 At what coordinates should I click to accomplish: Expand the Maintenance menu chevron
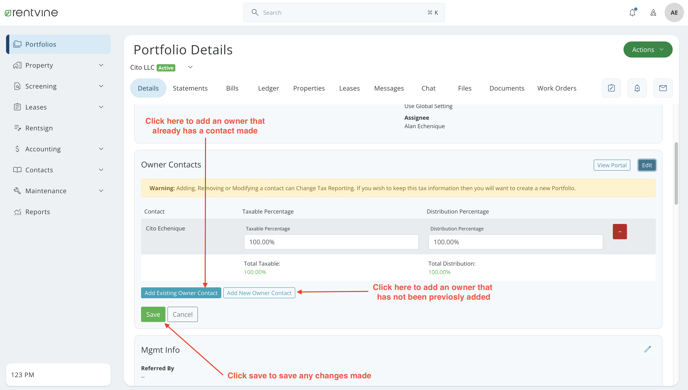click(x=101, y=191)
